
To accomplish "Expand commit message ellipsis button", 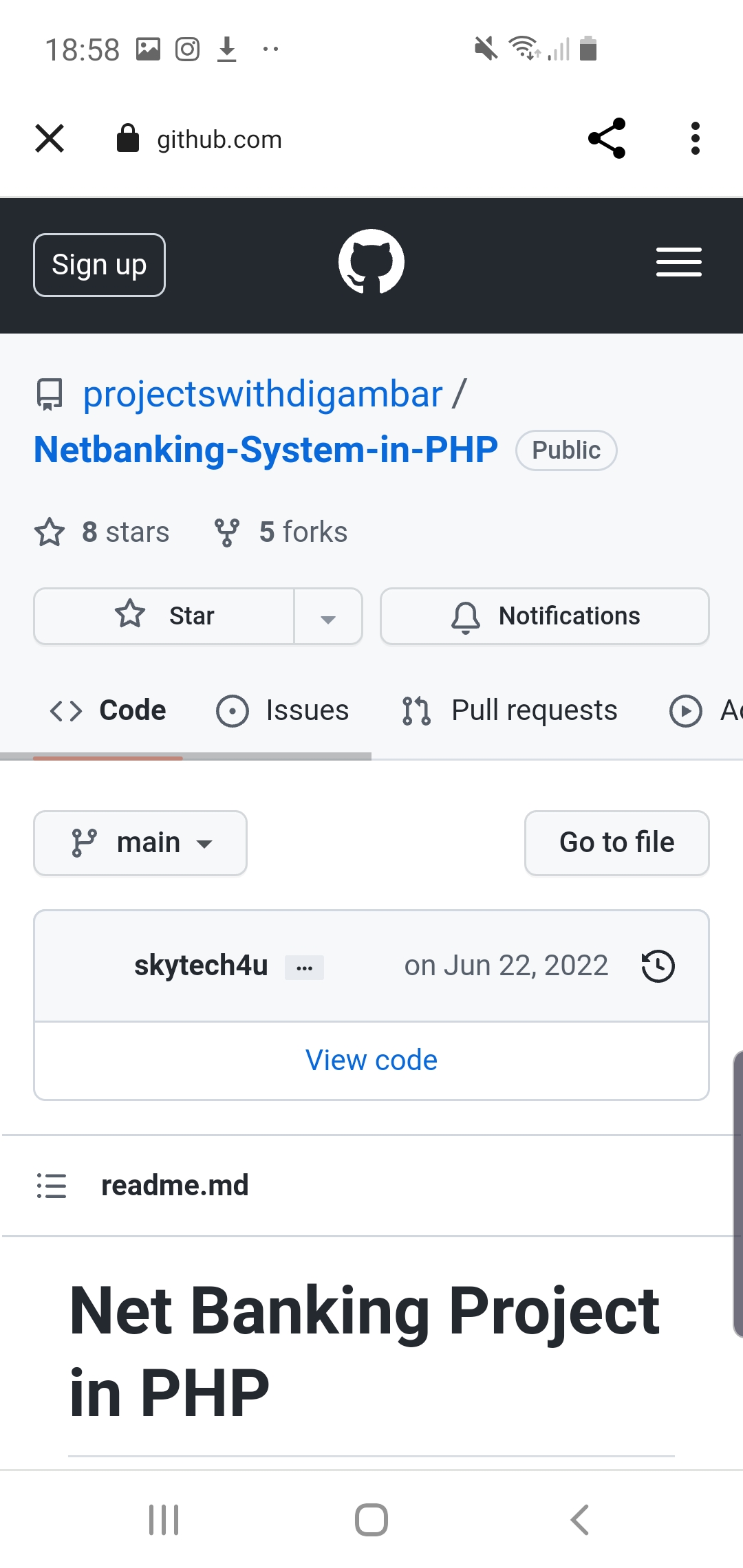I will pos(304,967).
